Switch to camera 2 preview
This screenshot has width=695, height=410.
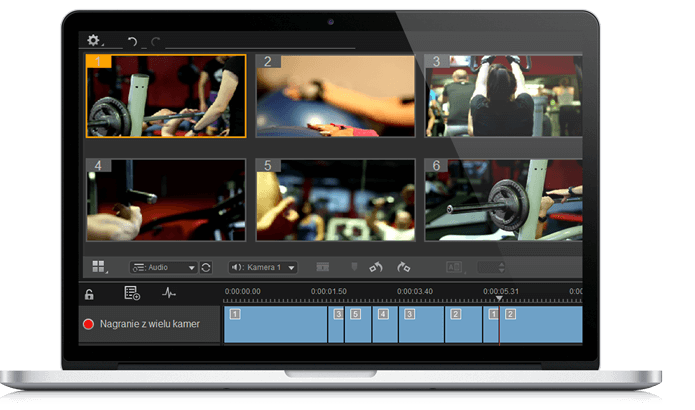tap(335, 96)
